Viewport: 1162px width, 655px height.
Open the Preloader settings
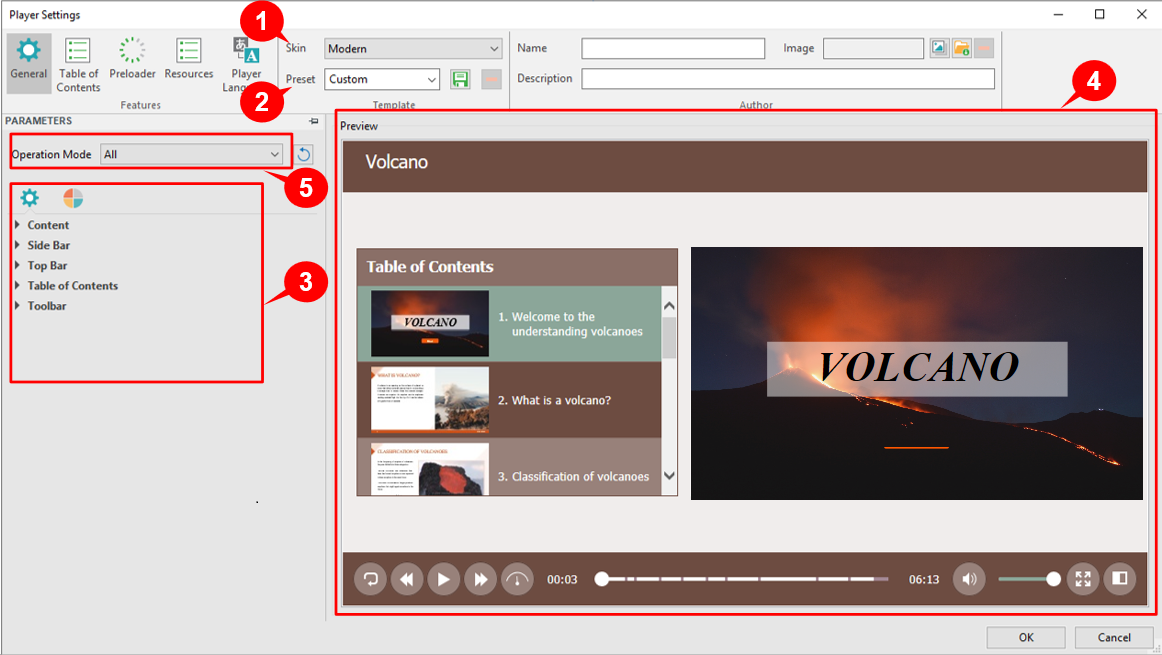pos(132,59)
